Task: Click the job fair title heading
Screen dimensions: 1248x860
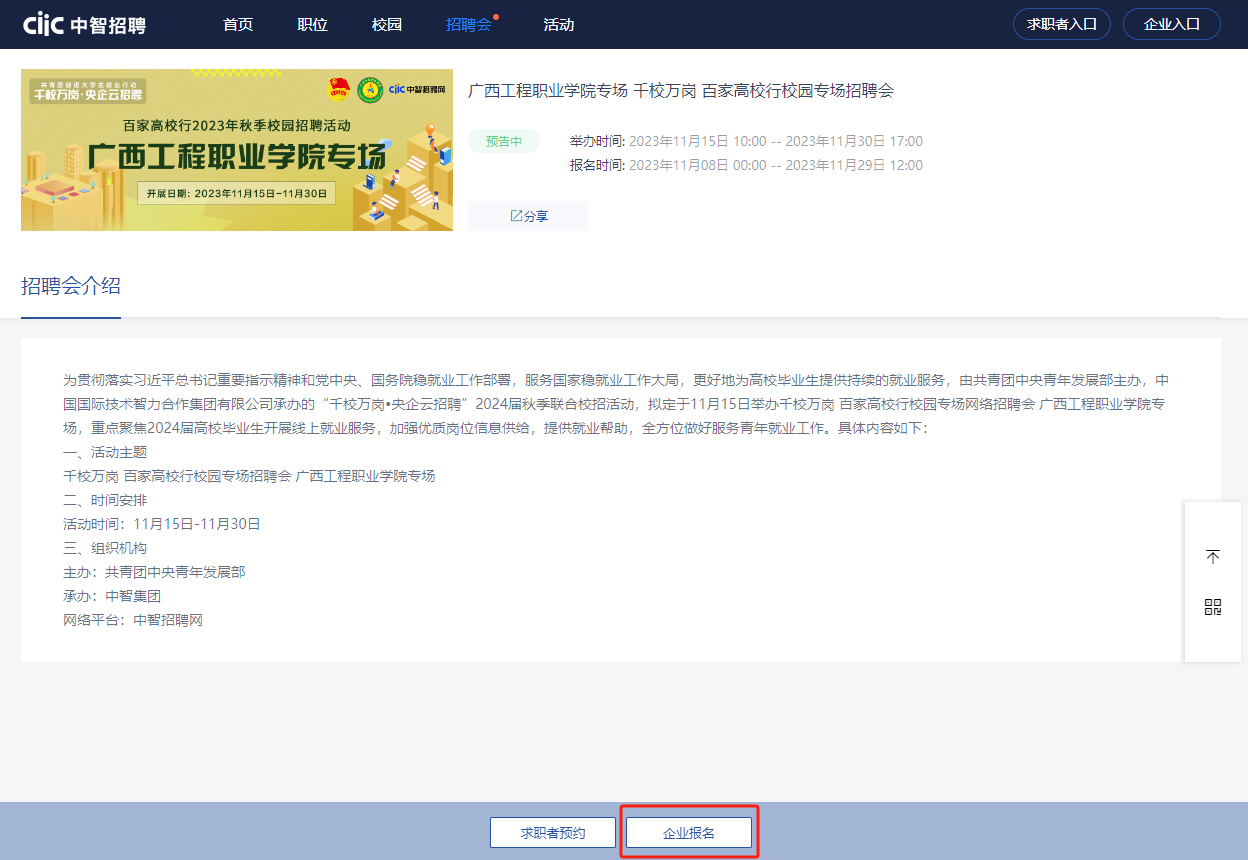Action: pyautogui.click(x=680, y=91)
